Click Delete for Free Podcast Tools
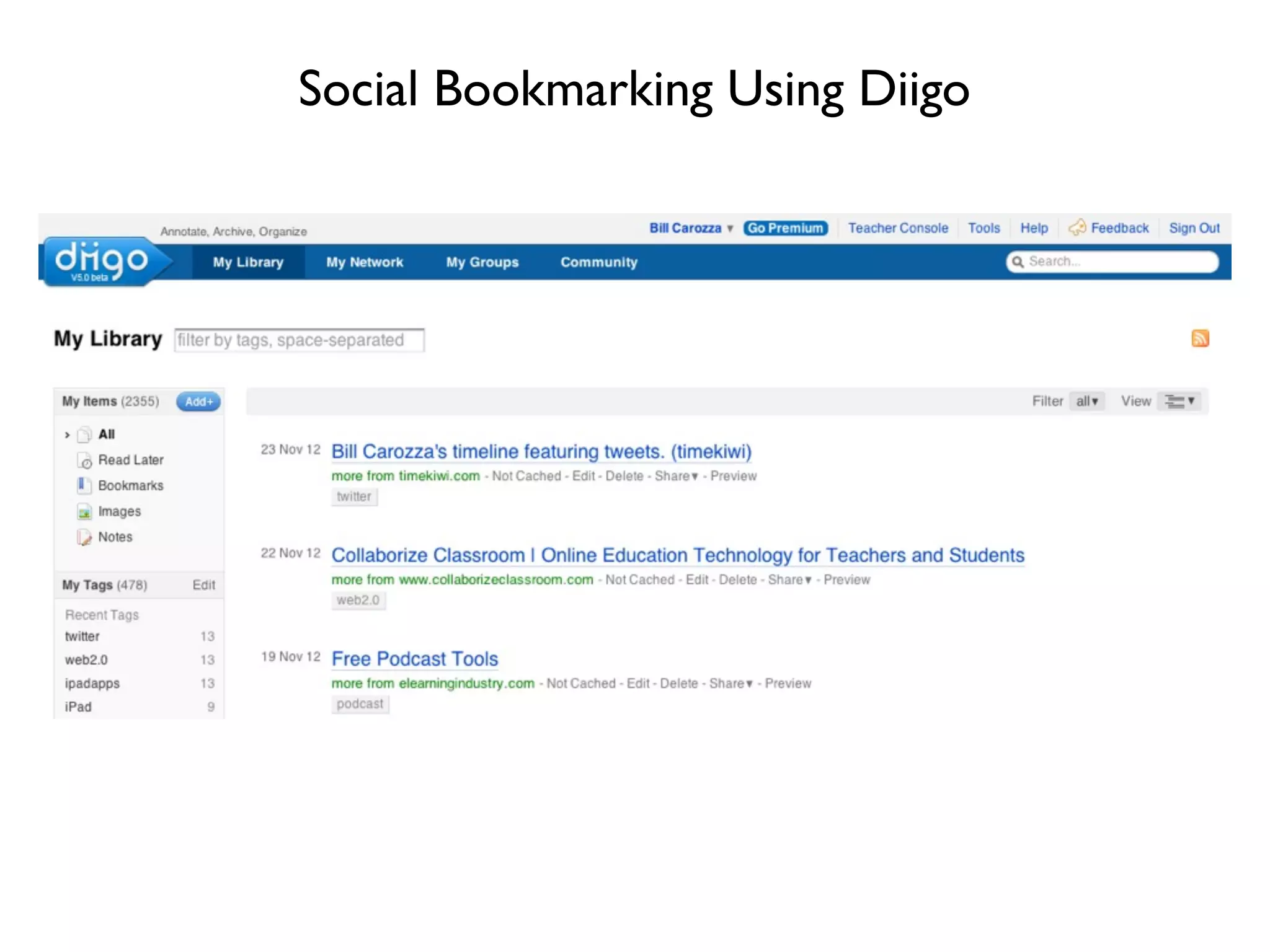Screen dimensions: 1270x952 pyautogui.click(x=679, y=683)
